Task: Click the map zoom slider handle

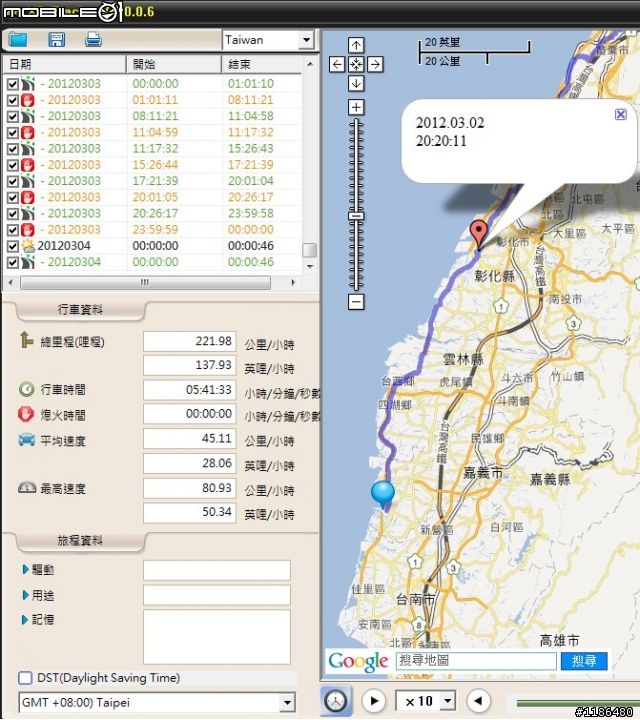Action: tap(356, 215)
